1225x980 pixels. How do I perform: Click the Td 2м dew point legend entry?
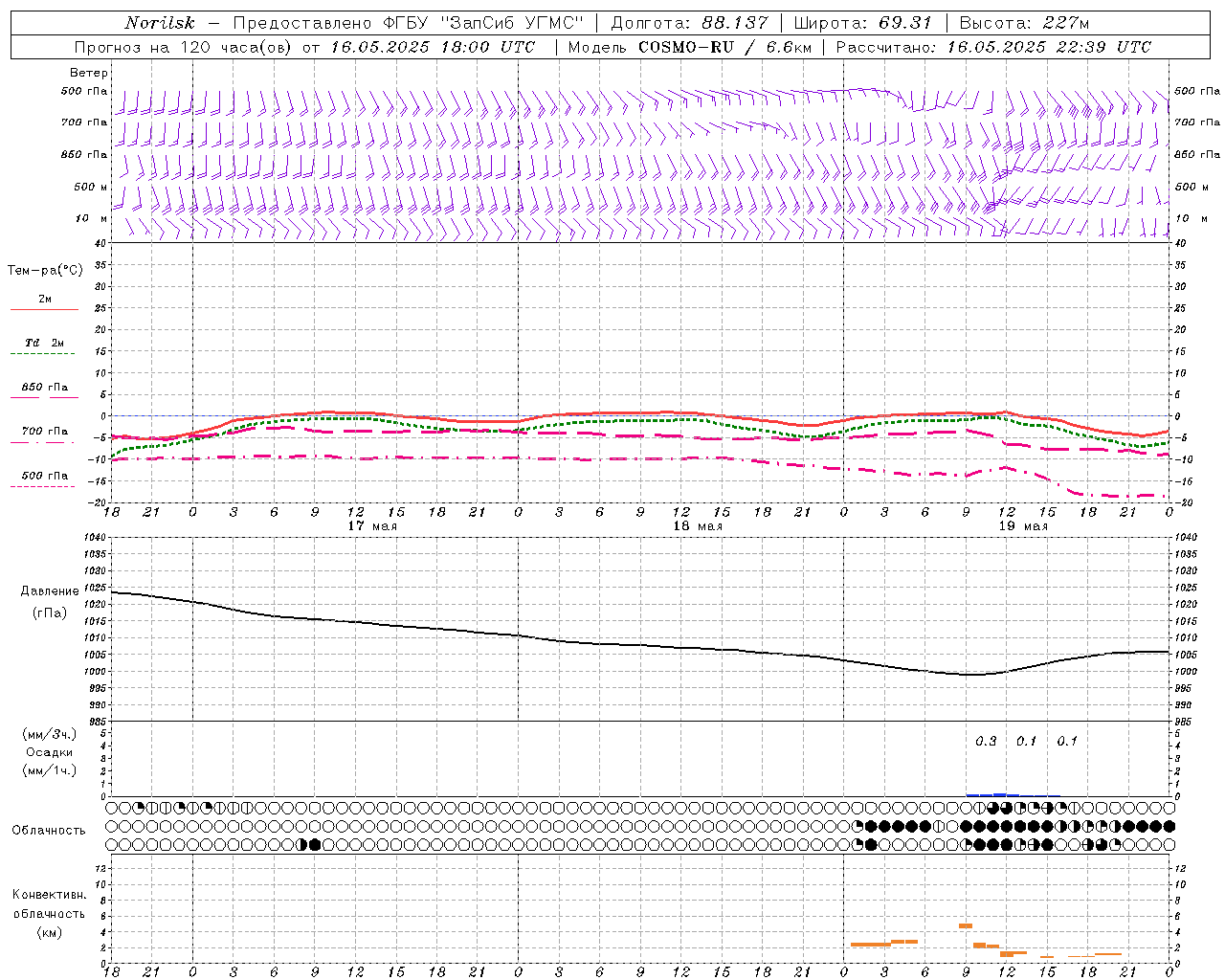(x=44, y=343)
